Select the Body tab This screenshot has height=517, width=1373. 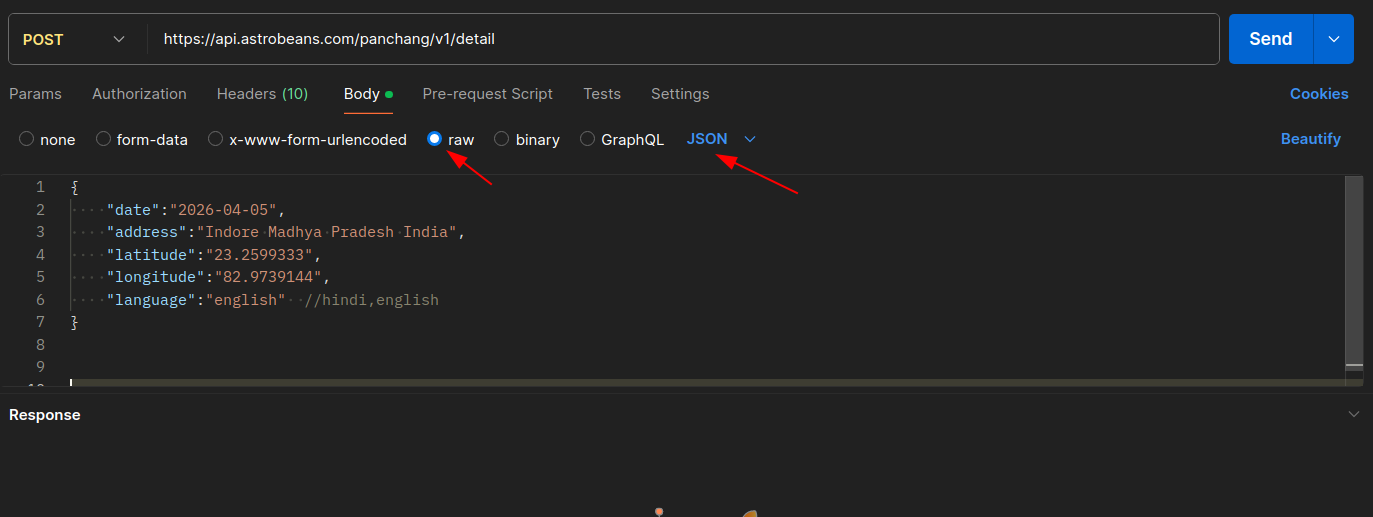(x=362, y=94)
